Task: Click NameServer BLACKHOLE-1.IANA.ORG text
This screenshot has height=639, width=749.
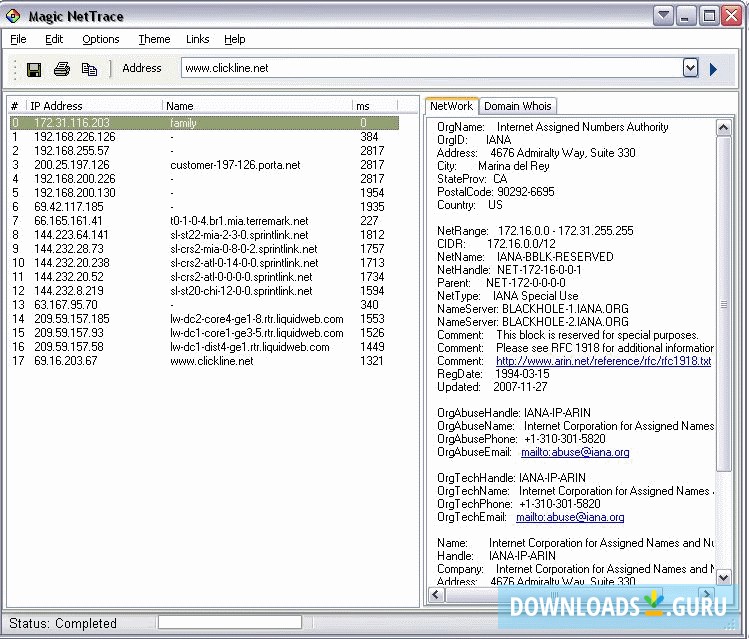Action: point(533,309)
